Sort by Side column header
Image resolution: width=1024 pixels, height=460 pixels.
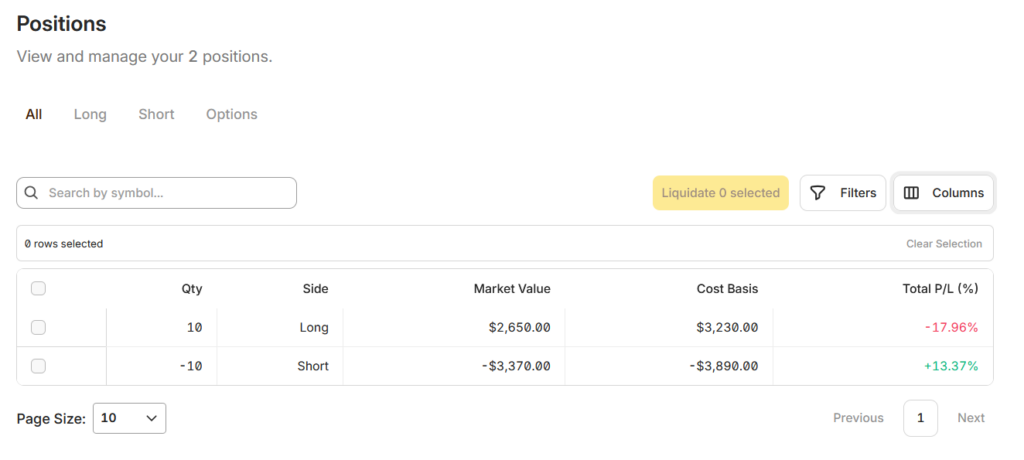315,289
